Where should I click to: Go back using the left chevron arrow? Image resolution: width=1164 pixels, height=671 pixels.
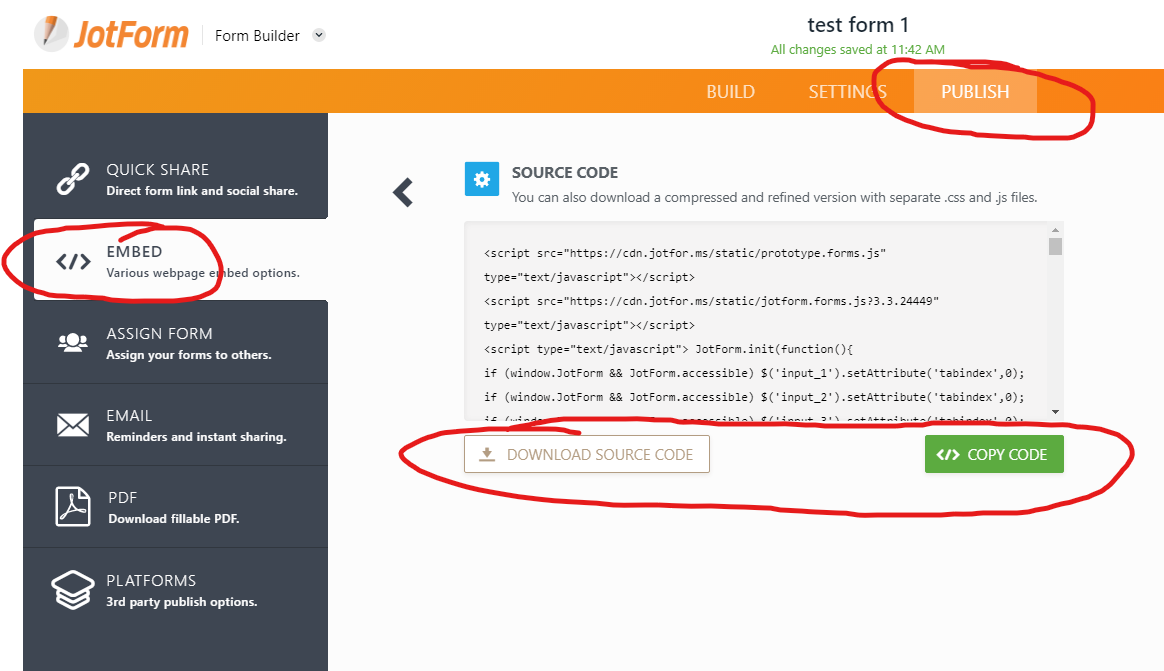tap(403, 192)
